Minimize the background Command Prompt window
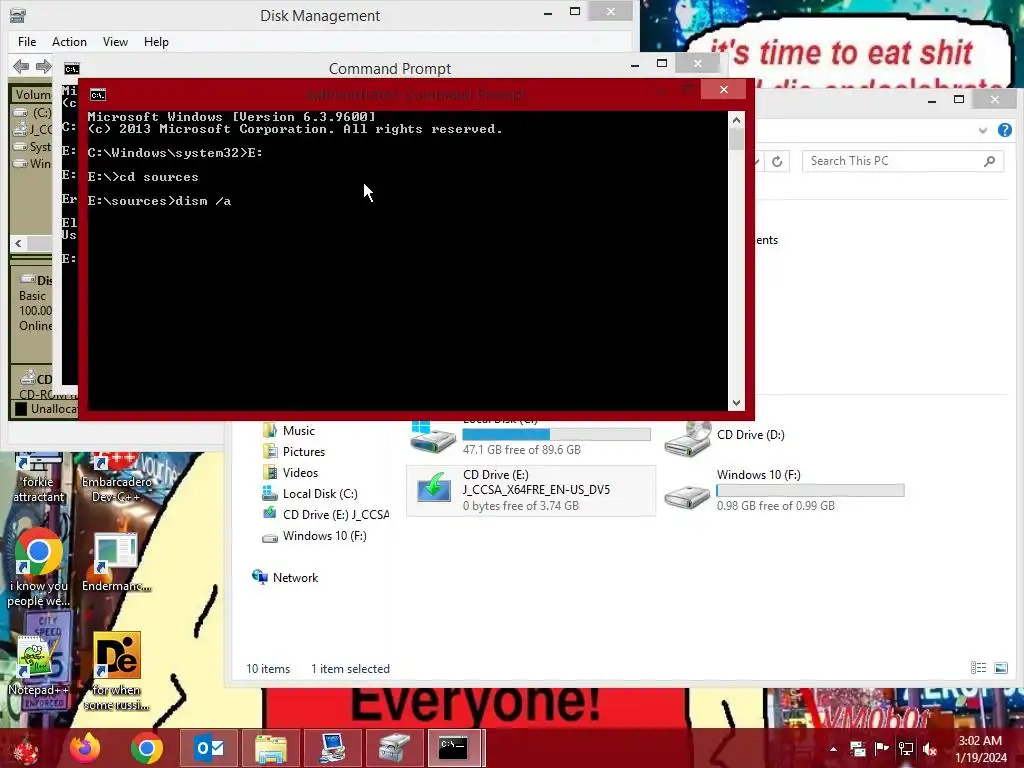This screenshot has width=1024, height=768. pyautogui.click(x=635, y=64)
